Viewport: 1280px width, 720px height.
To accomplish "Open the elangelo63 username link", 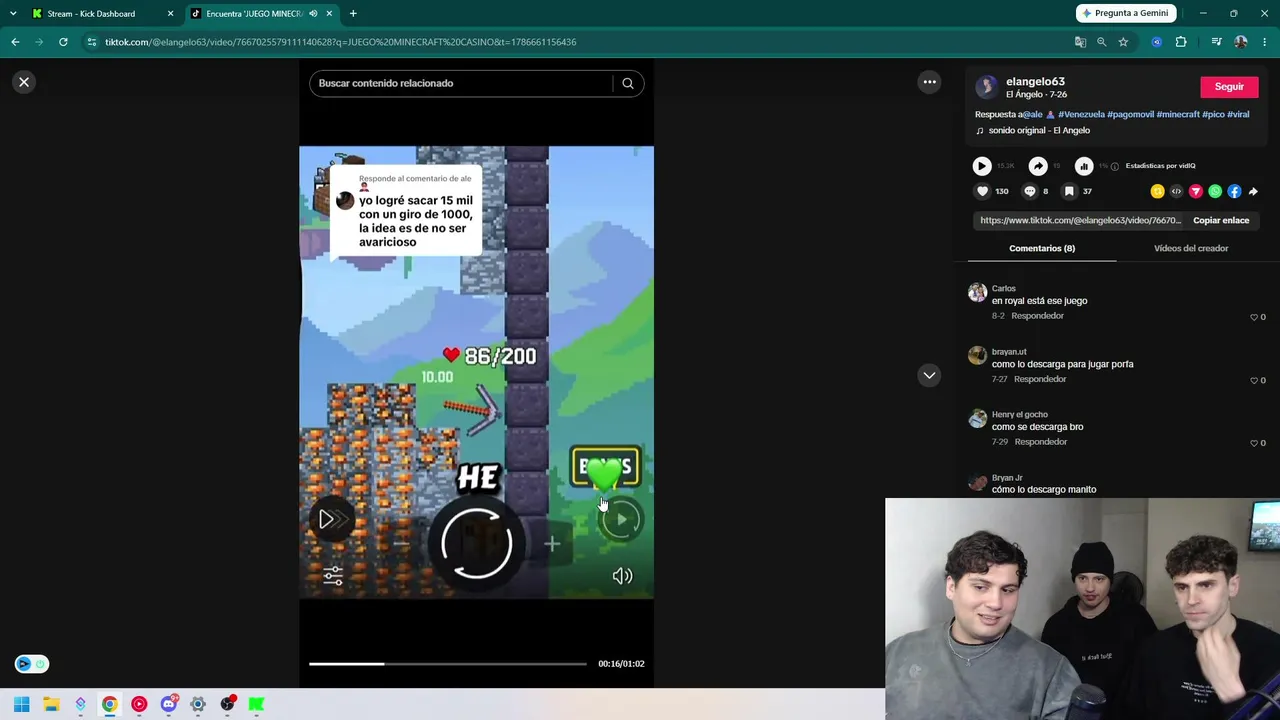I will [x=1035, y=82].
